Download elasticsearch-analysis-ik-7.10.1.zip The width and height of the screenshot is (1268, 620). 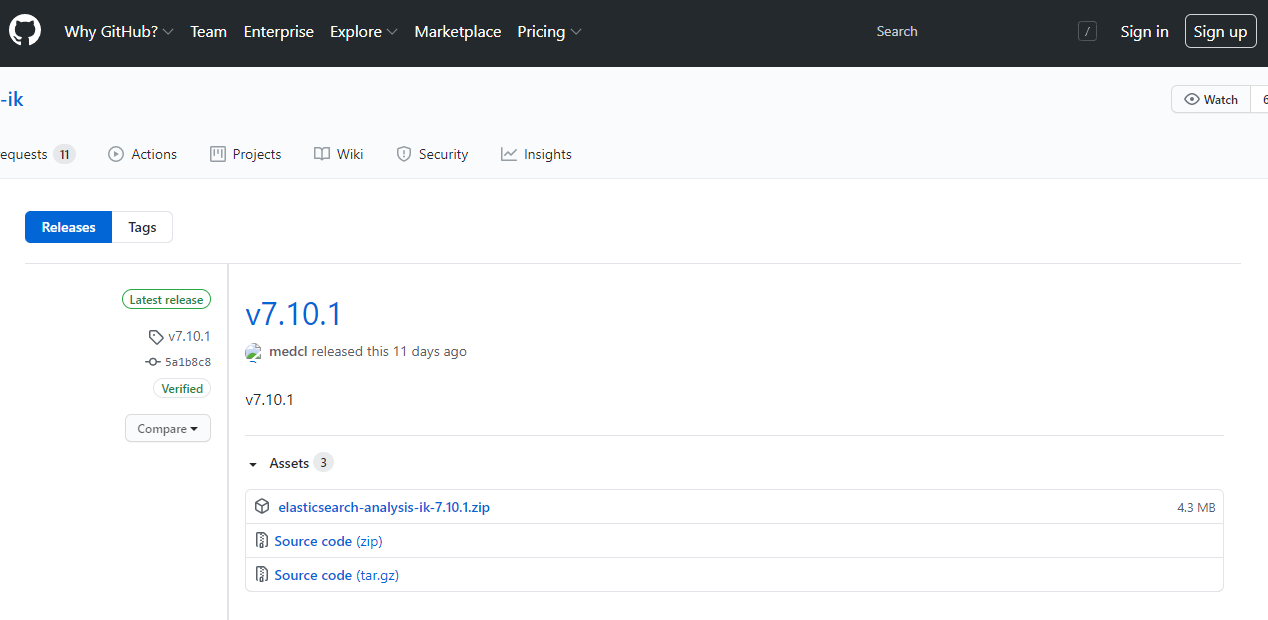384,507
